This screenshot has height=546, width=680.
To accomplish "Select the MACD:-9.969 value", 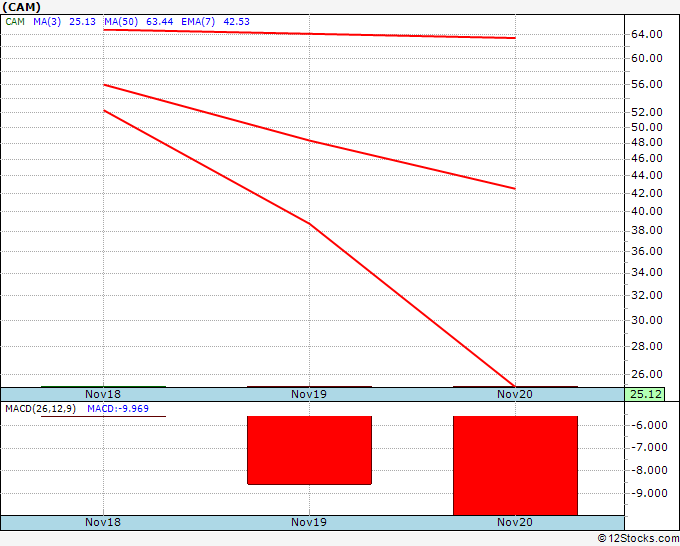I will [x=118, y=409].
